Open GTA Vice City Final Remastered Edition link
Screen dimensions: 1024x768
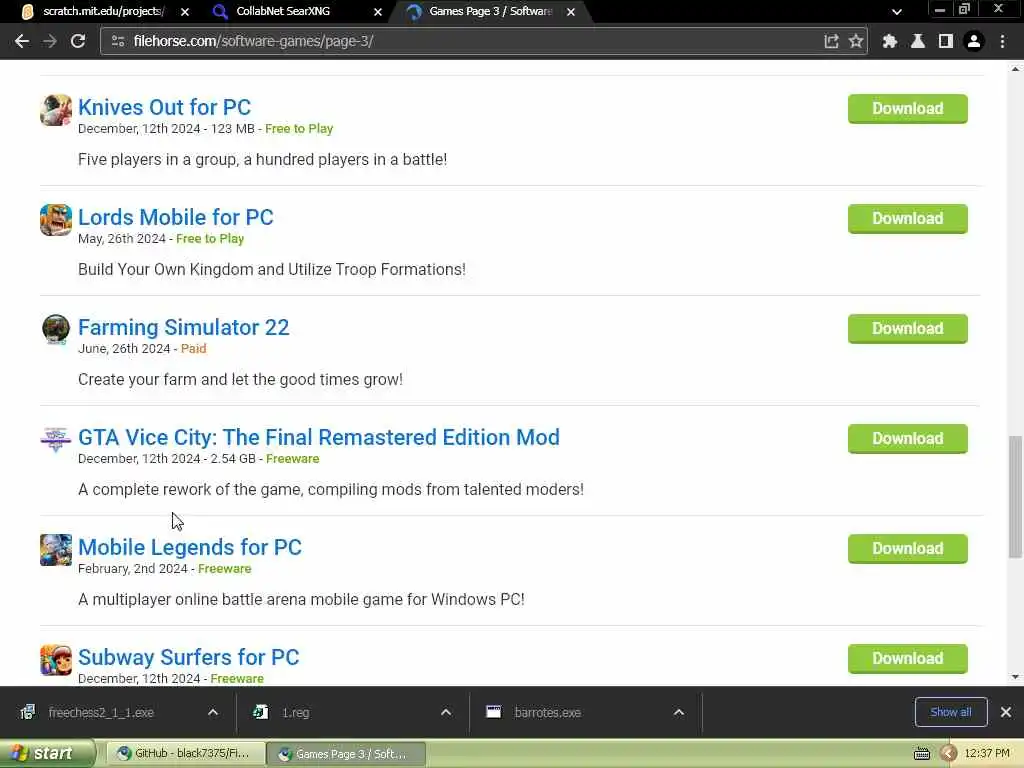319,437
